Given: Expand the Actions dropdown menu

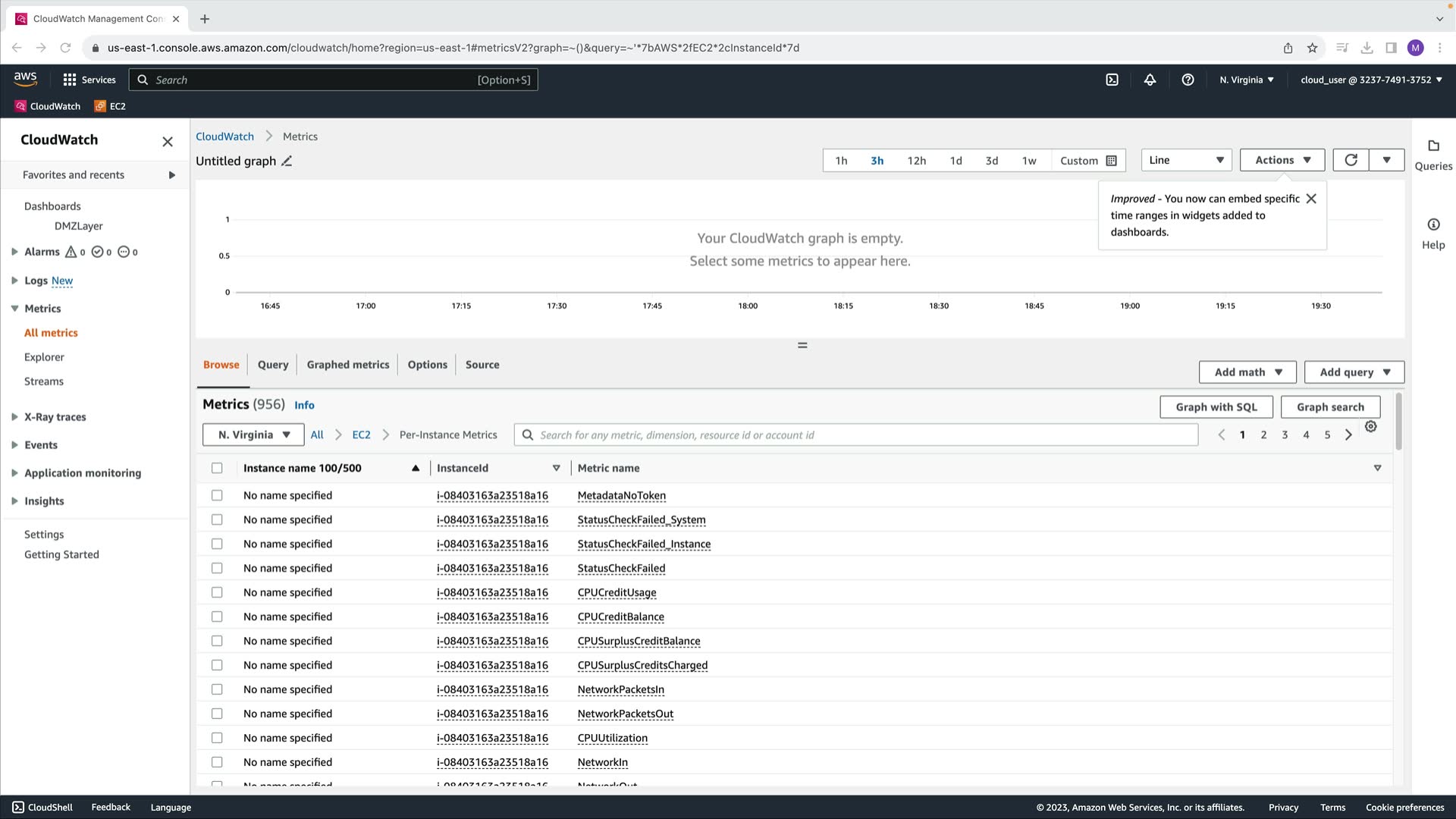Looking at the screenshot, I should (x=1282, y=160).
